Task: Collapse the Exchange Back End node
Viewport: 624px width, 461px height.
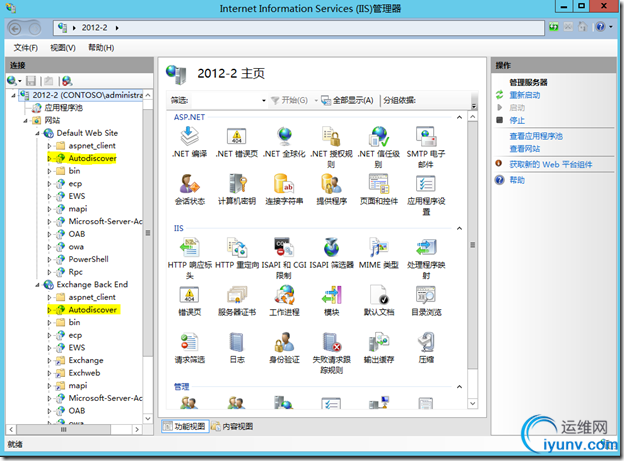Action: (37, 285)
